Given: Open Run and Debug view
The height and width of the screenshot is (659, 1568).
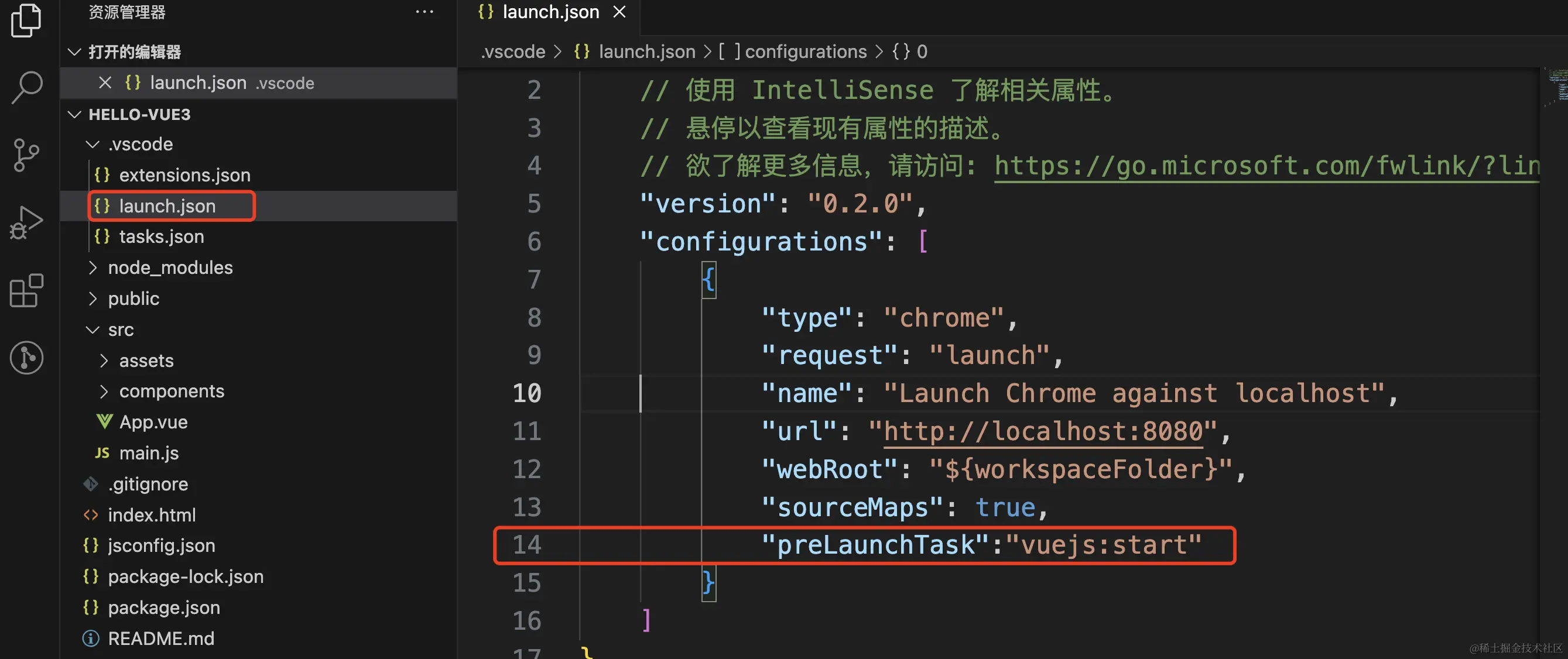Looking at the screenshot, I should [26, 223].
